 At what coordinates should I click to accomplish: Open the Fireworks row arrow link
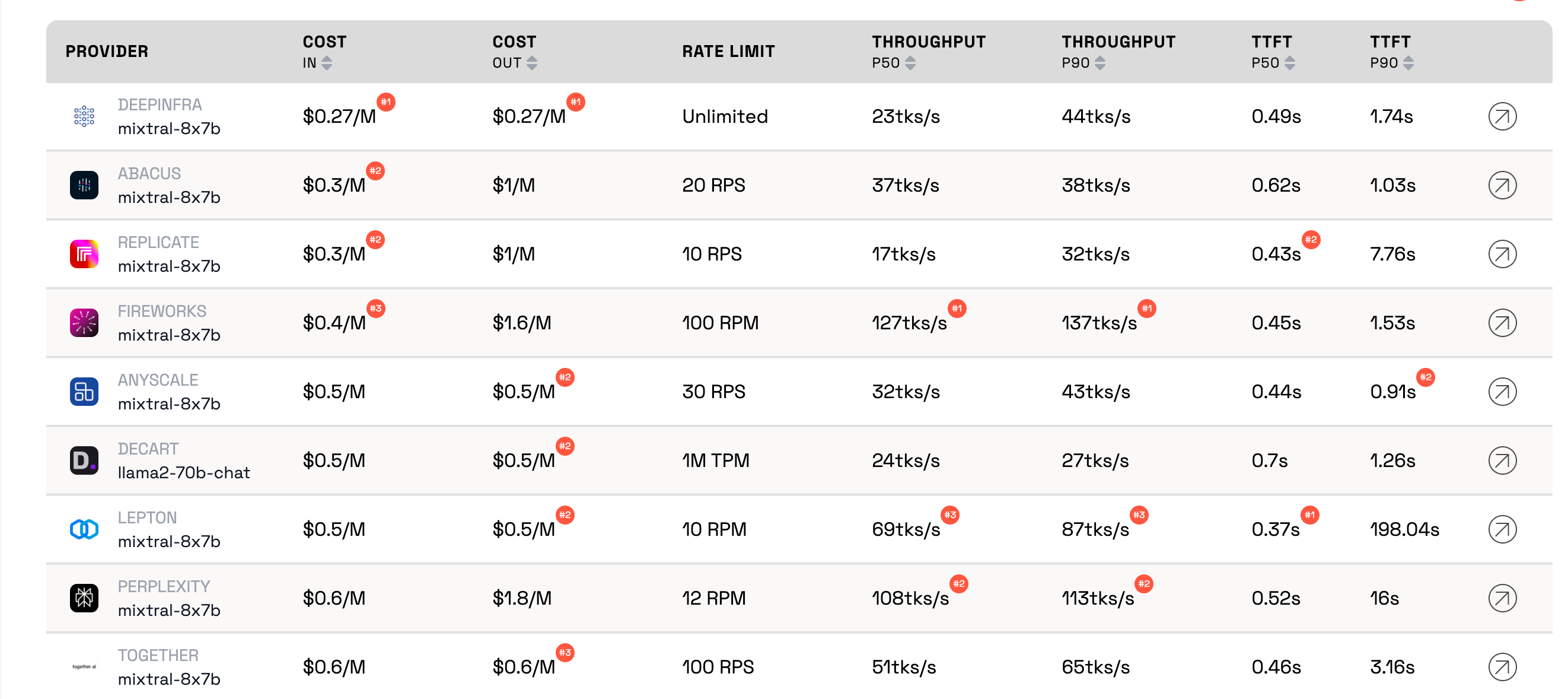point(1502,323)
